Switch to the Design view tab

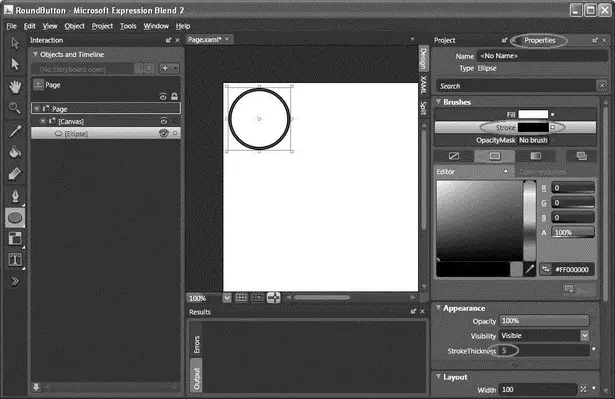pyautogui.click(x=423, y=59)
